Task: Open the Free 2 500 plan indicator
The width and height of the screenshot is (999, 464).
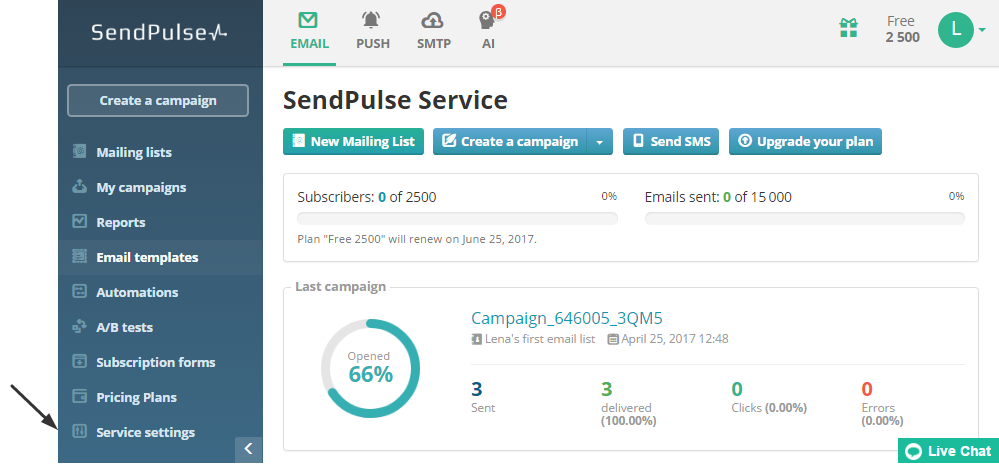Action: pos(902,29)
